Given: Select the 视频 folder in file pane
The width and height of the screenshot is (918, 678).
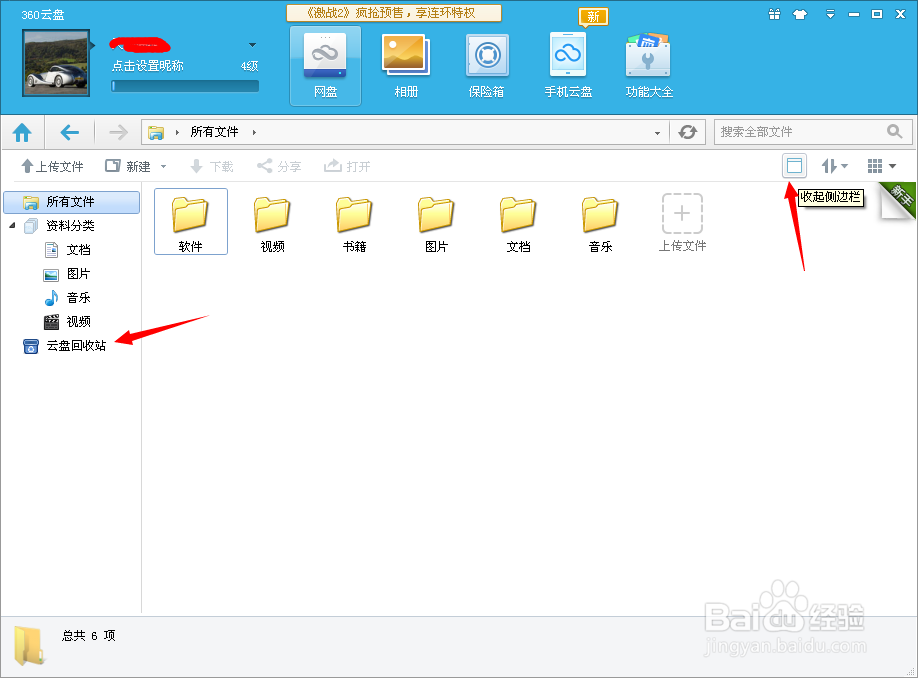Looking at the screenshot, I should tap(272, 224).
